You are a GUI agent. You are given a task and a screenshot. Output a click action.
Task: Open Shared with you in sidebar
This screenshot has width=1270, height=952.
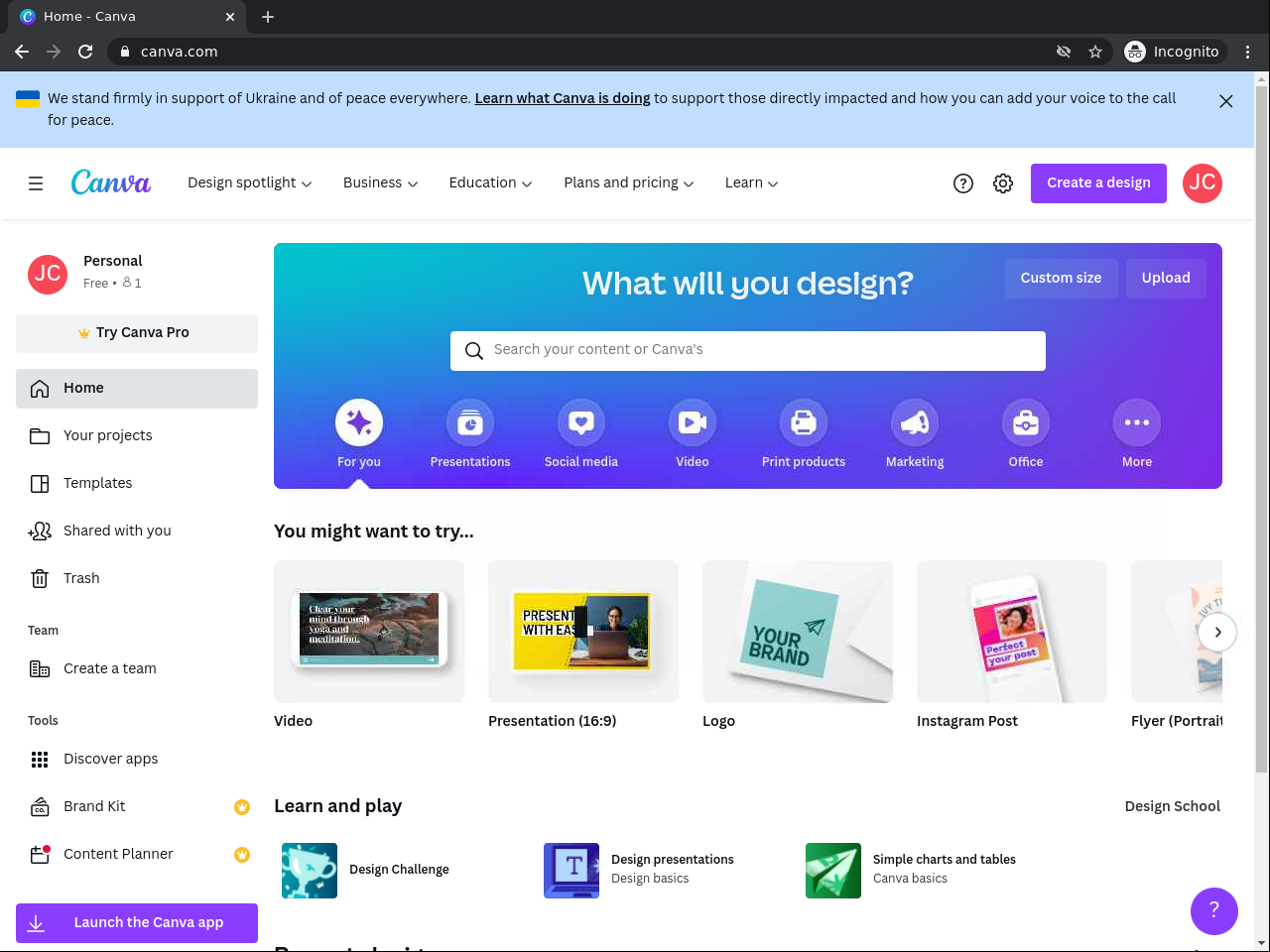(x=137, y=532)
